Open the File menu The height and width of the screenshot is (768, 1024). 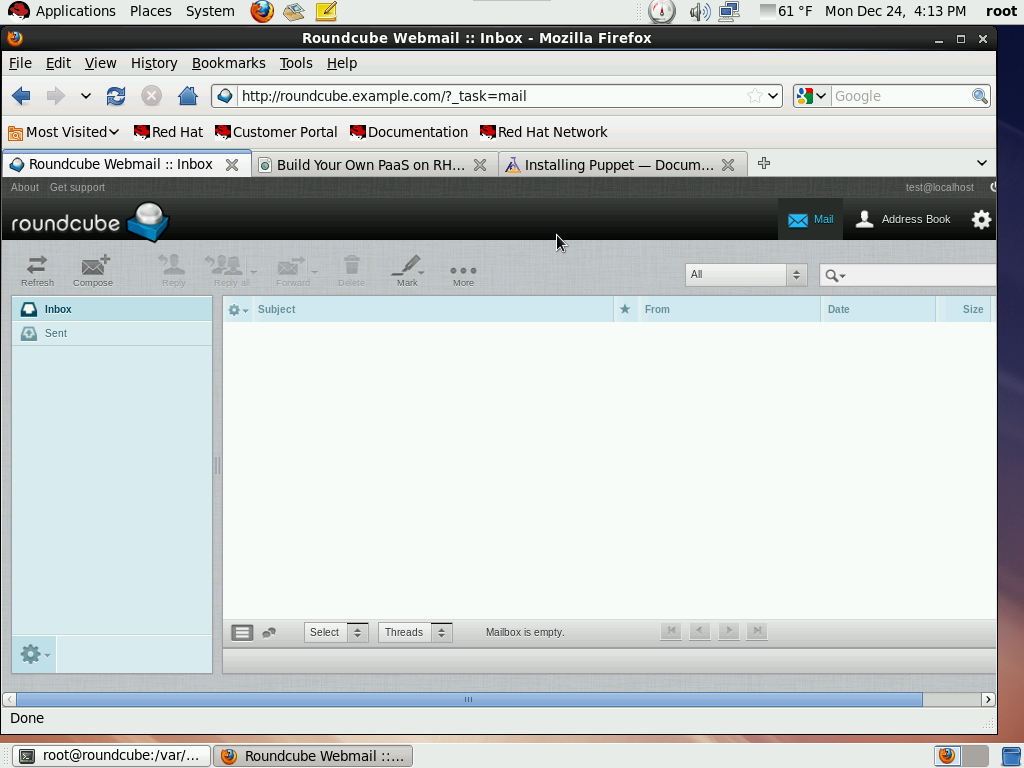point(20,63)
